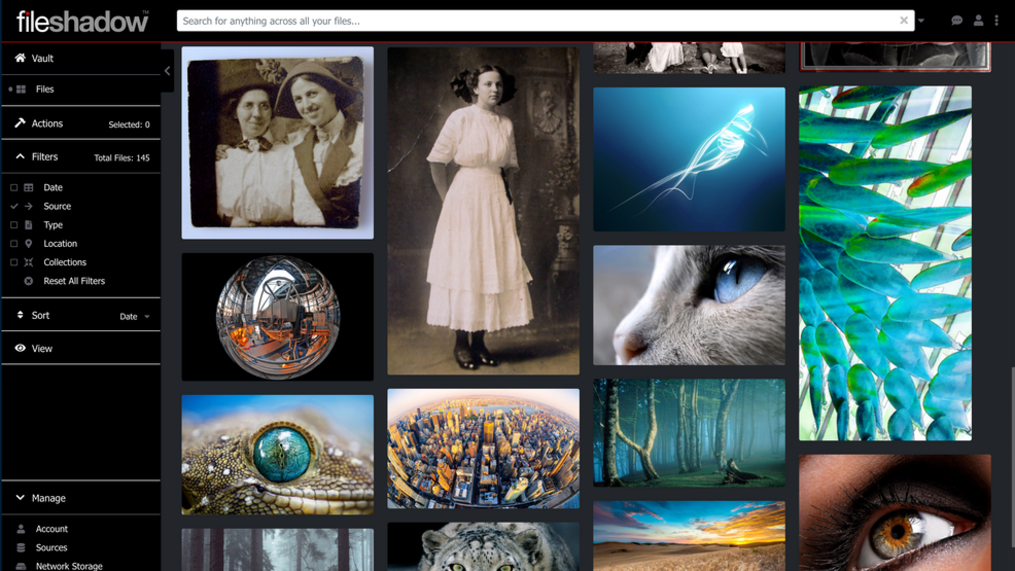Open the glass sphere fisheye image
The width and height of the screenshot is (1015, 571).
pyautogui.click(x=278, y=317)
